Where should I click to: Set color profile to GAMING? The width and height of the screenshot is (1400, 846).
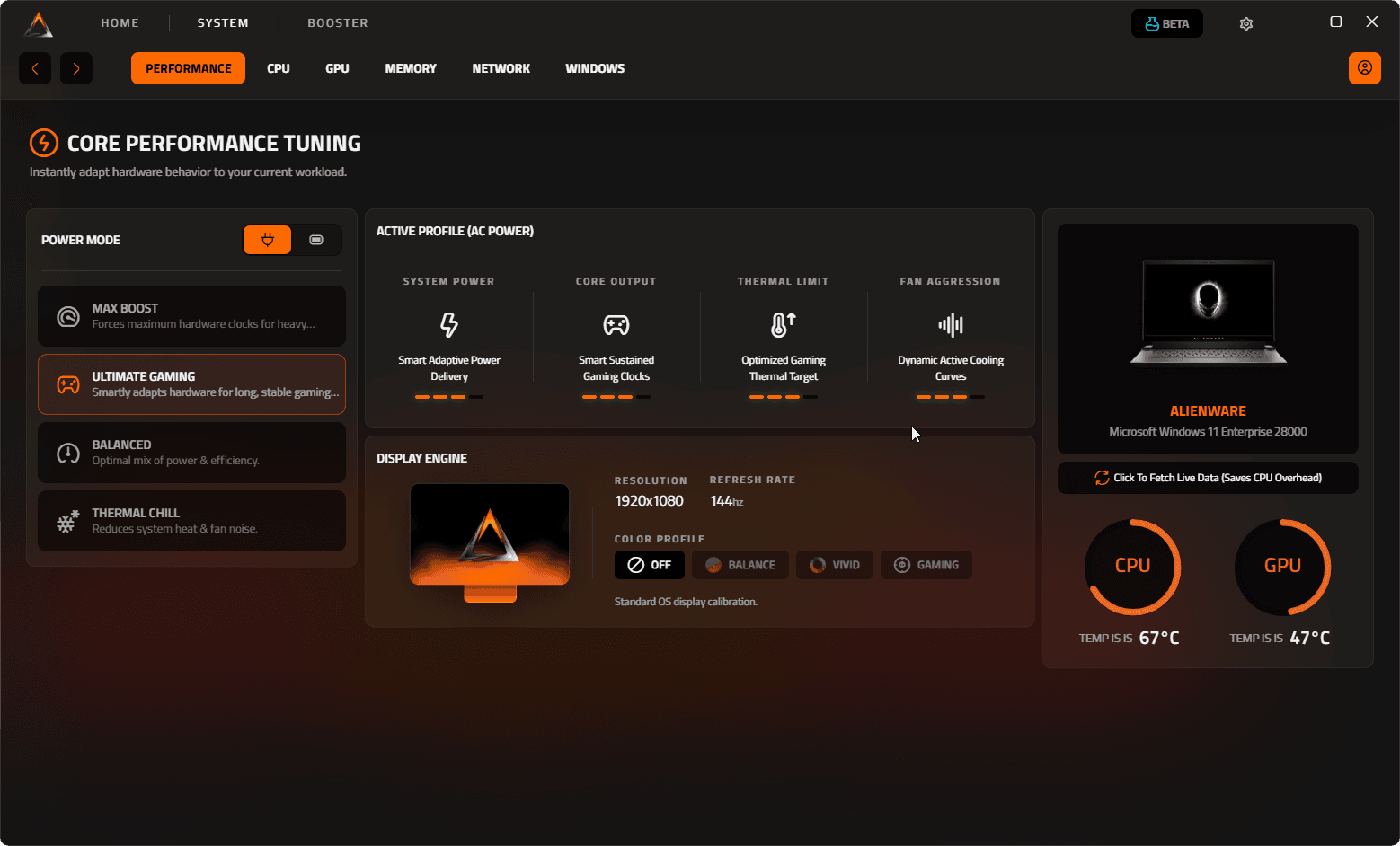tap(926, 565)
